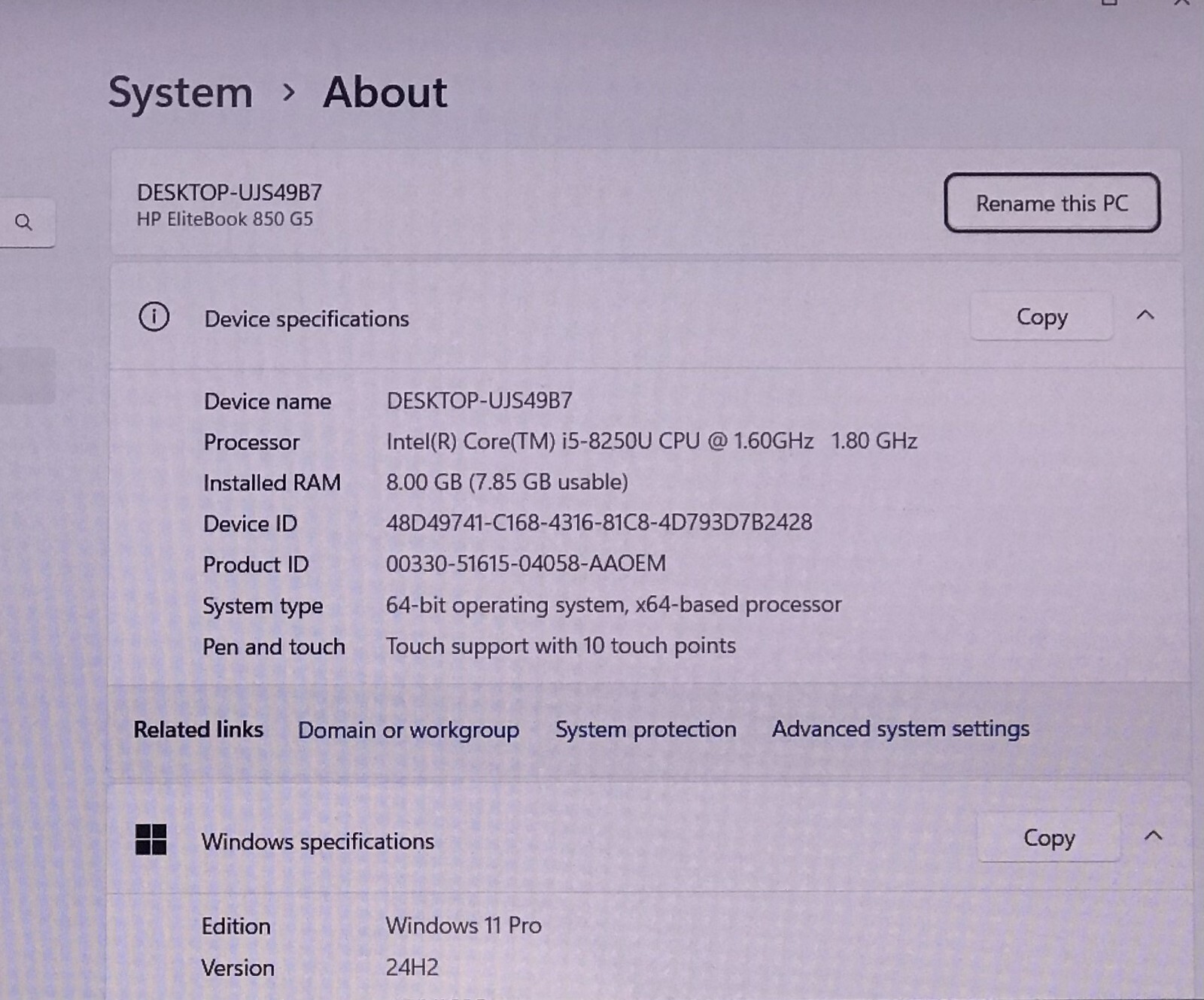Open Advanced system settings link
This screenshot has height=1000, width=1204.
(901, 728)
